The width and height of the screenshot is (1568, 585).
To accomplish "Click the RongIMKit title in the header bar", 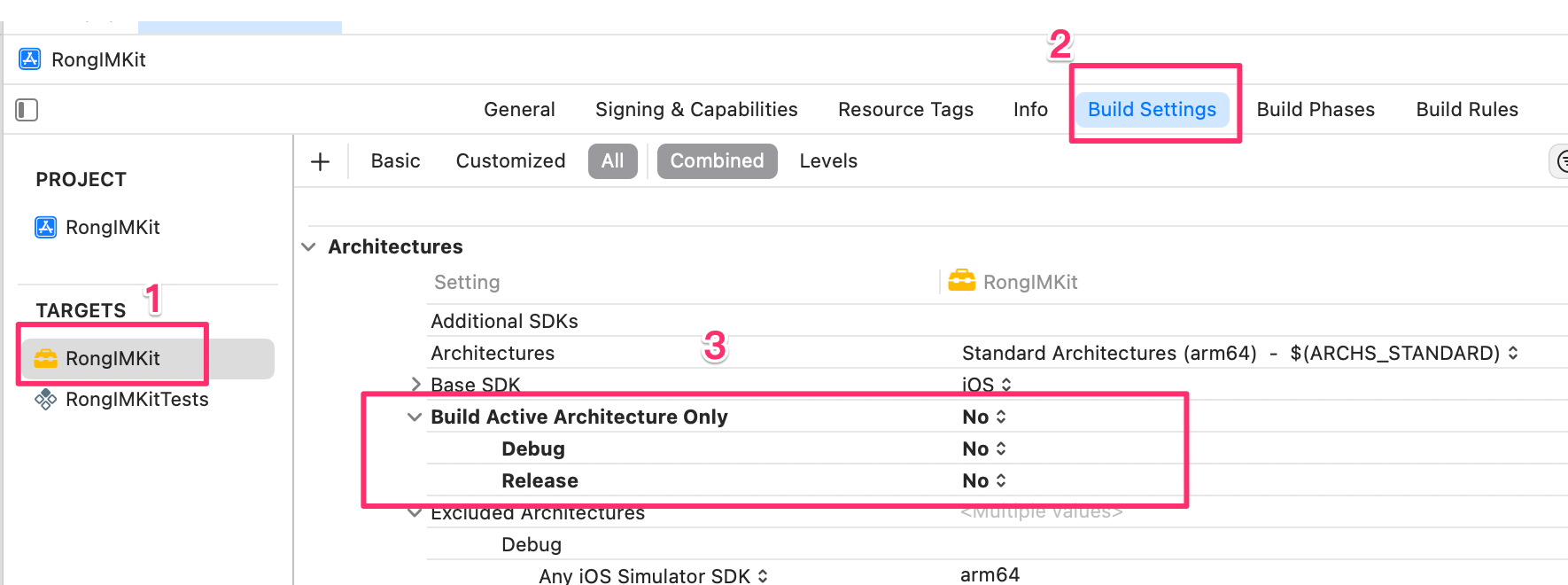I will point(98,59).
